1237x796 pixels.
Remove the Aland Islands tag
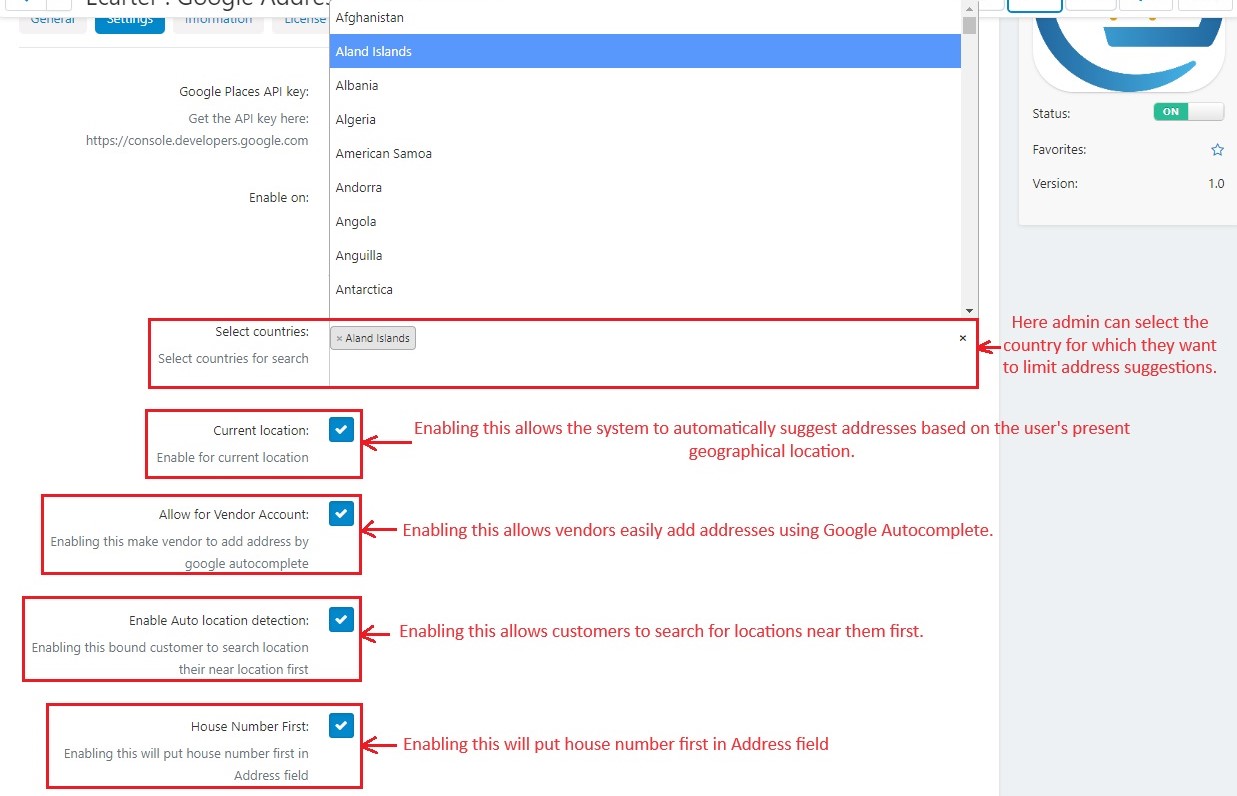(339, 339)
